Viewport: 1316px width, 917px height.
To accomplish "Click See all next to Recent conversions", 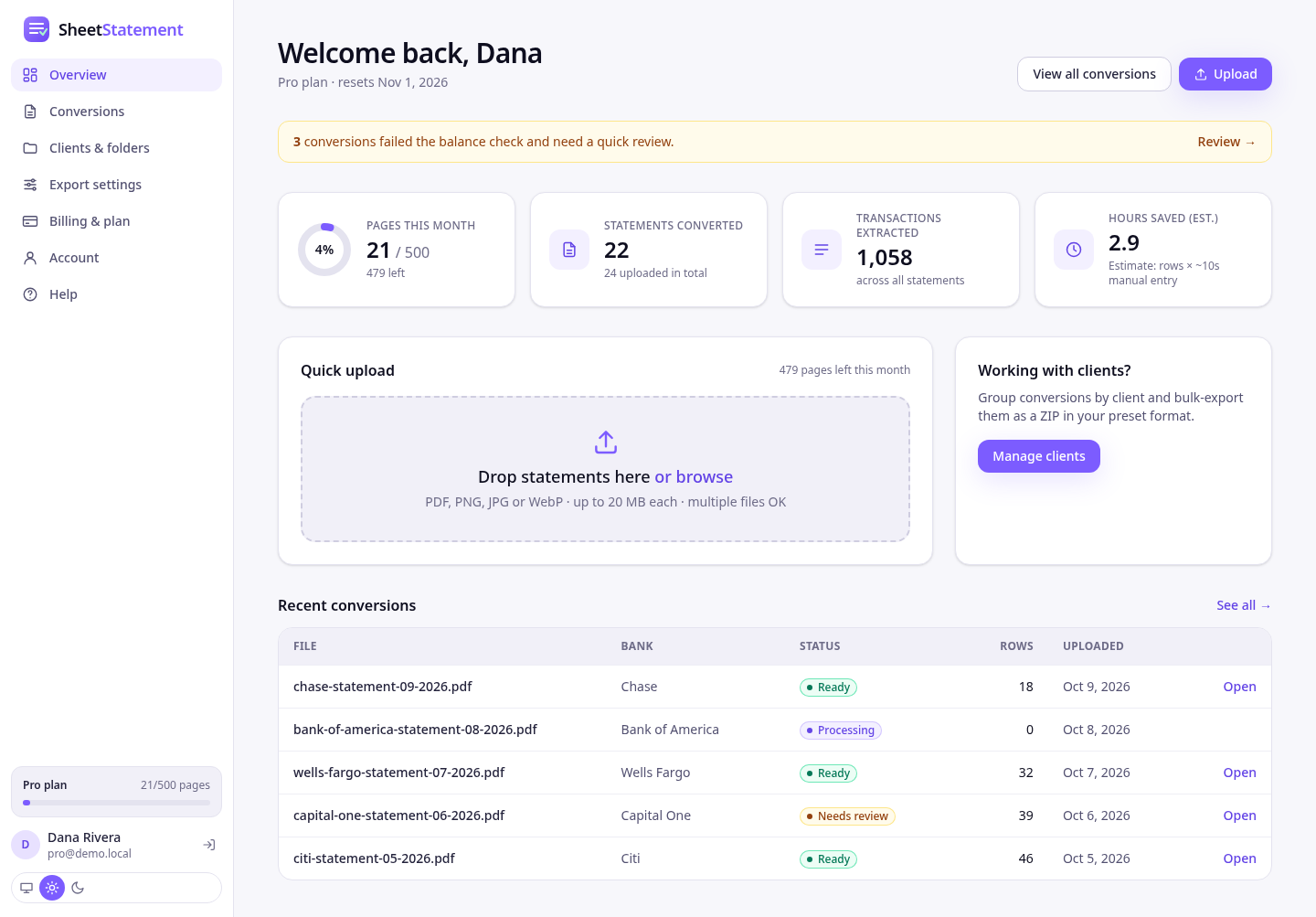I will (x=1244, y=605).
